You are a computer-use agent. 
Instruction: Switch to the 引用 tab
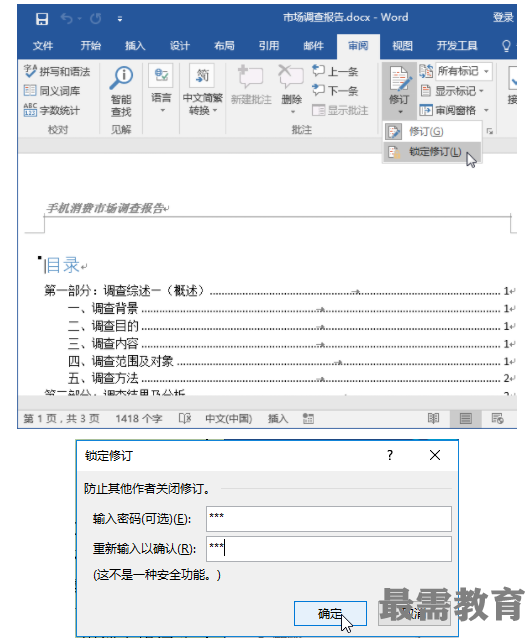point(269,46)
